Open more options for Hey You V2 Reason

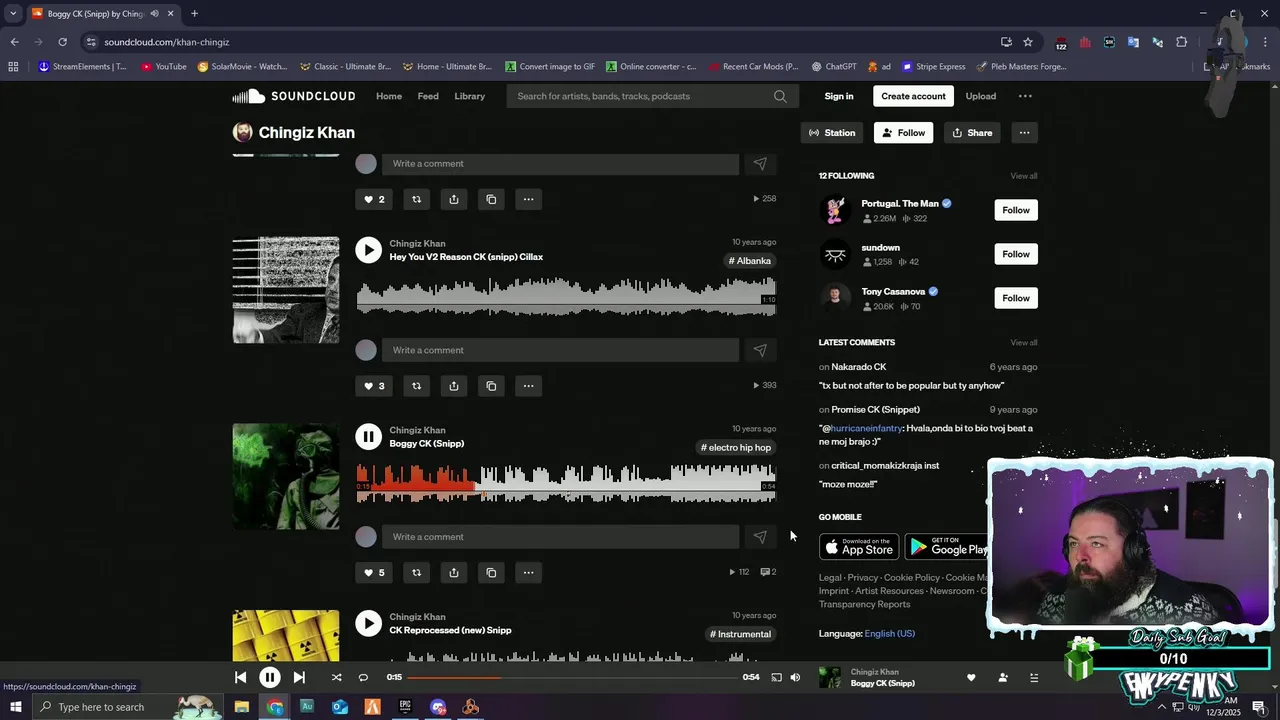(x=528, y=386)
